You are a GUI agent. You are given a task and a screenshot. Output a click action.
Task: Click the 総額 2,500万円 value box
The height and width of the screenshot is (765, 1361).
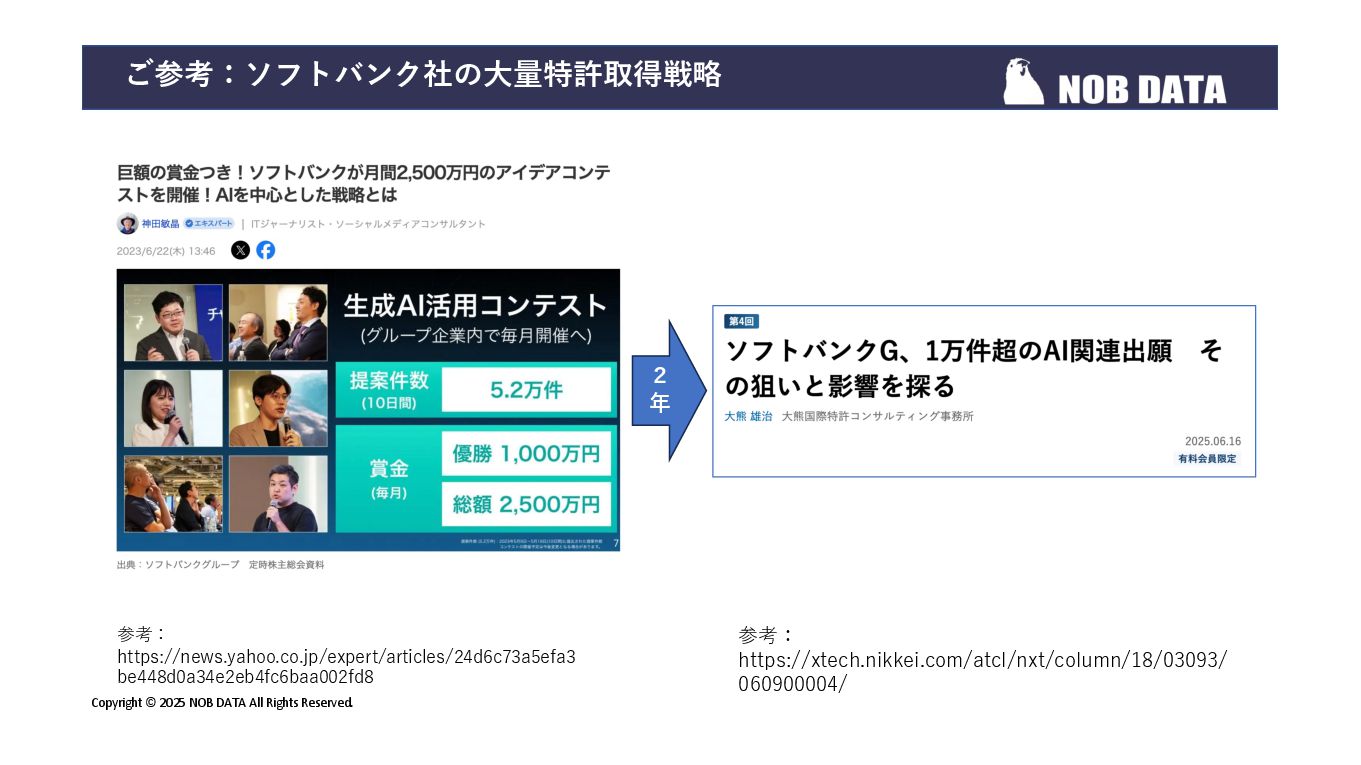coord(526,504)
